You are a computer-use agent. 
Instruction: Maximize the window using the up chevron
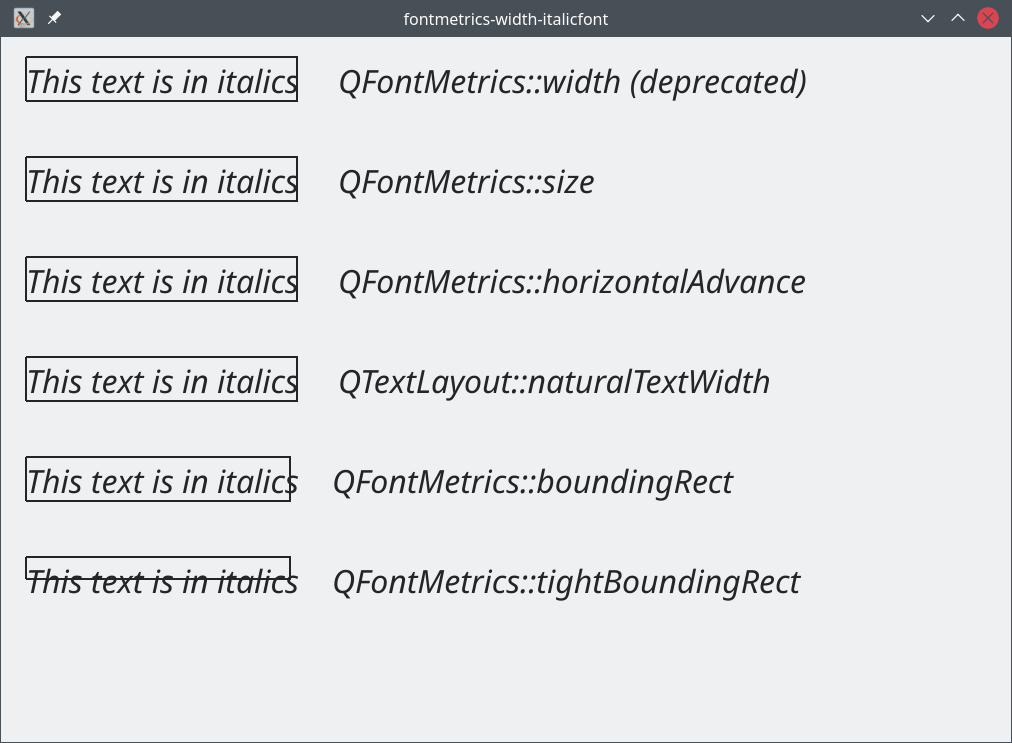[x=958, y=18]
